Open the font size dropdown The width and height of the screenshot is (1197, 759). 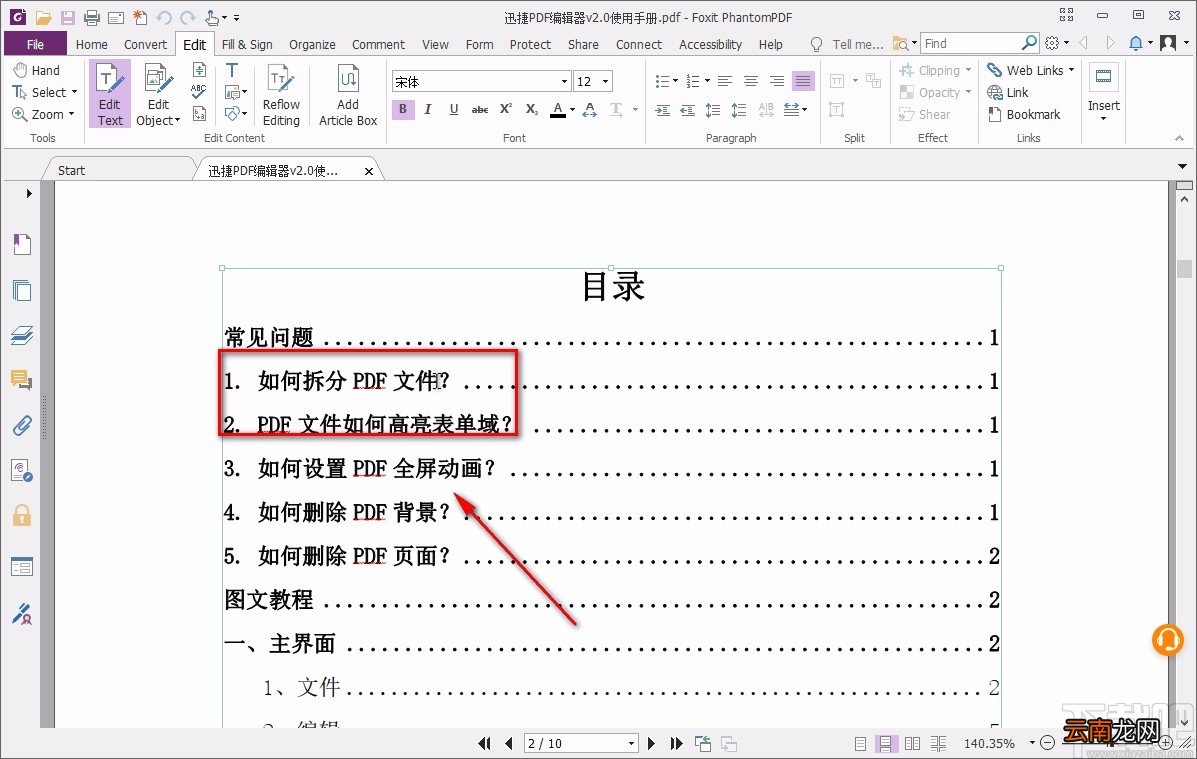tap(605, 82)
